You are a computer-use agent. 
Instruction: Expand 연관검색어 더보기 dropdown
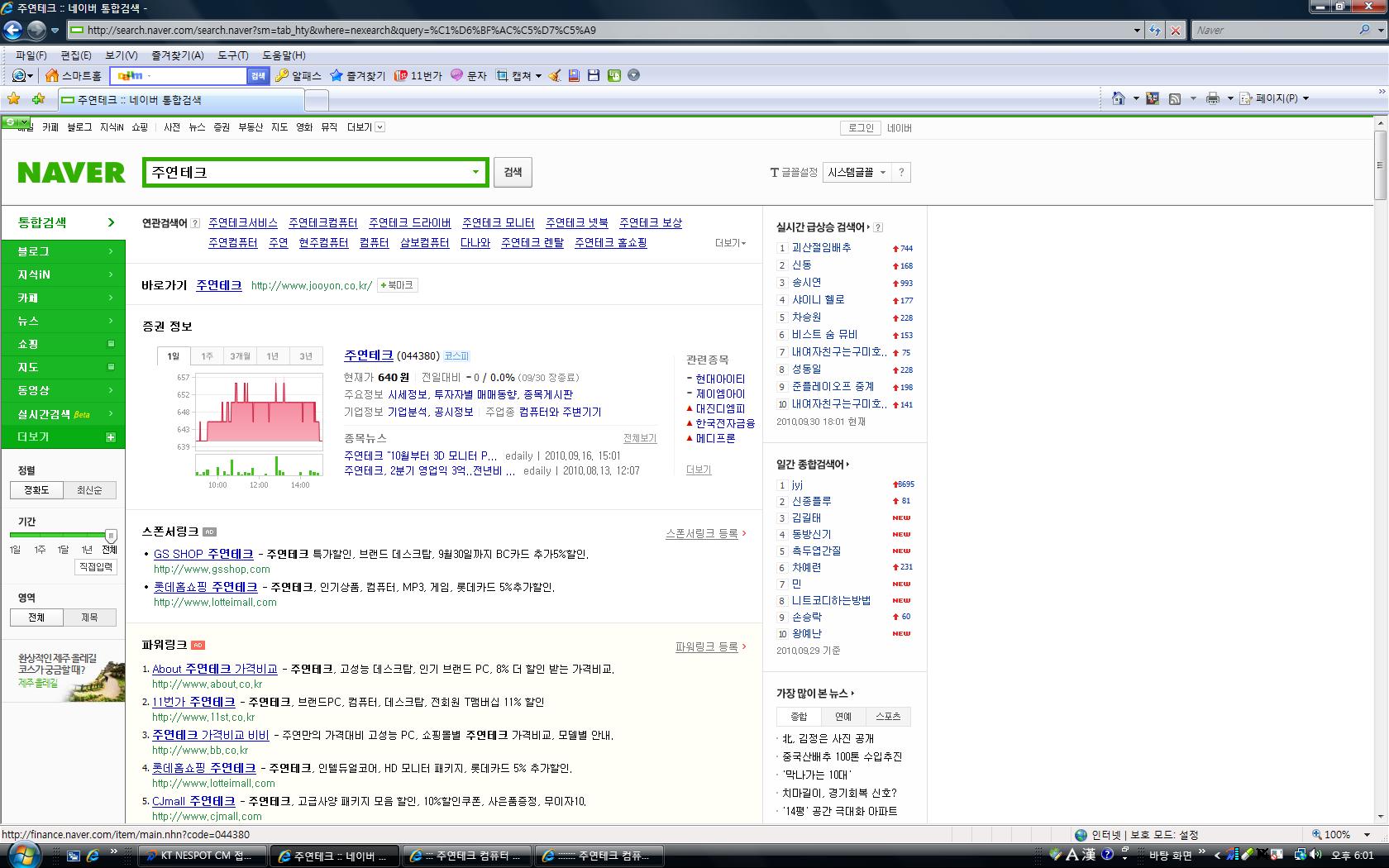click(731, 243)
